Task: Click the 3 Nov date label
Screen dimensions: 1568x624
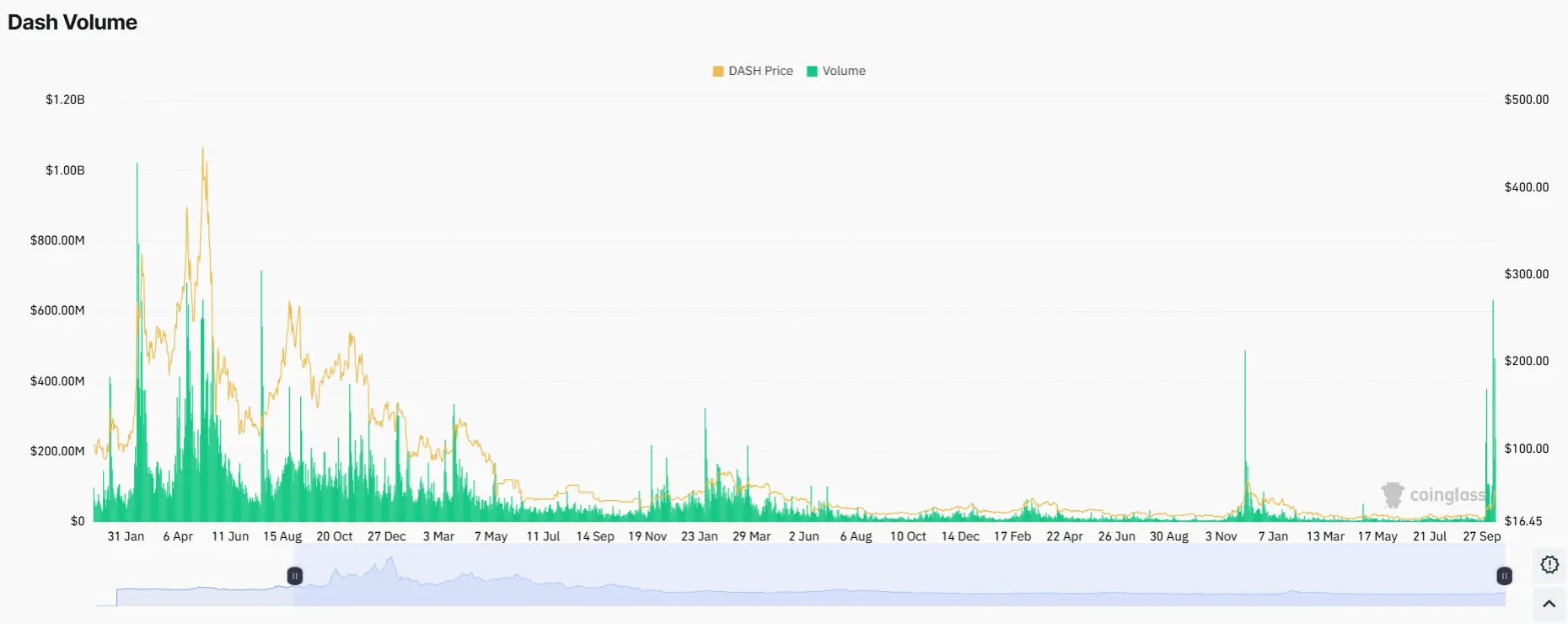Action: coord(1221,536)
